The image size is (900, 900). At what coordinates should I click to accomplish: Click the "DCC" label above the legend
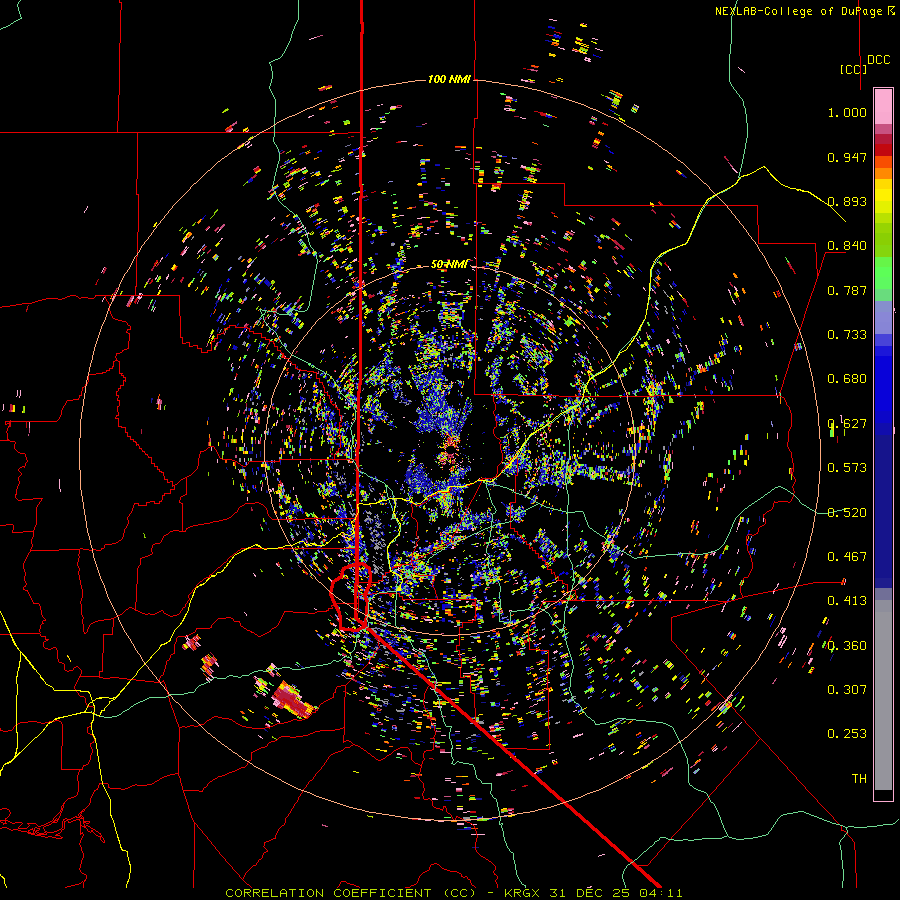click(x=879, y=60)
